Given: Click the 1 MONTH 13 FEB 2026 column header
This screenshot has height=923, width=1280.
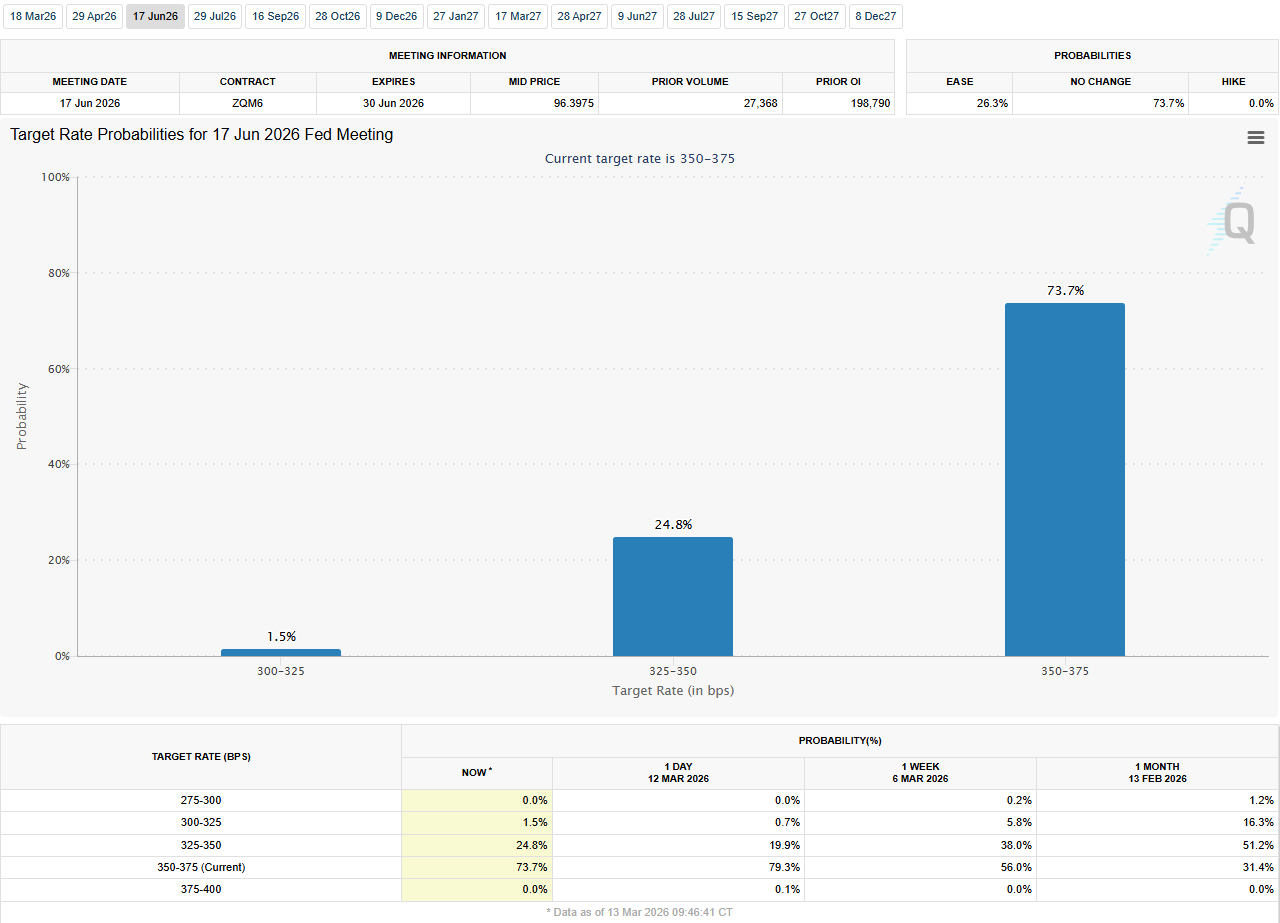Looking at the screenshot, I should 1157,772.
